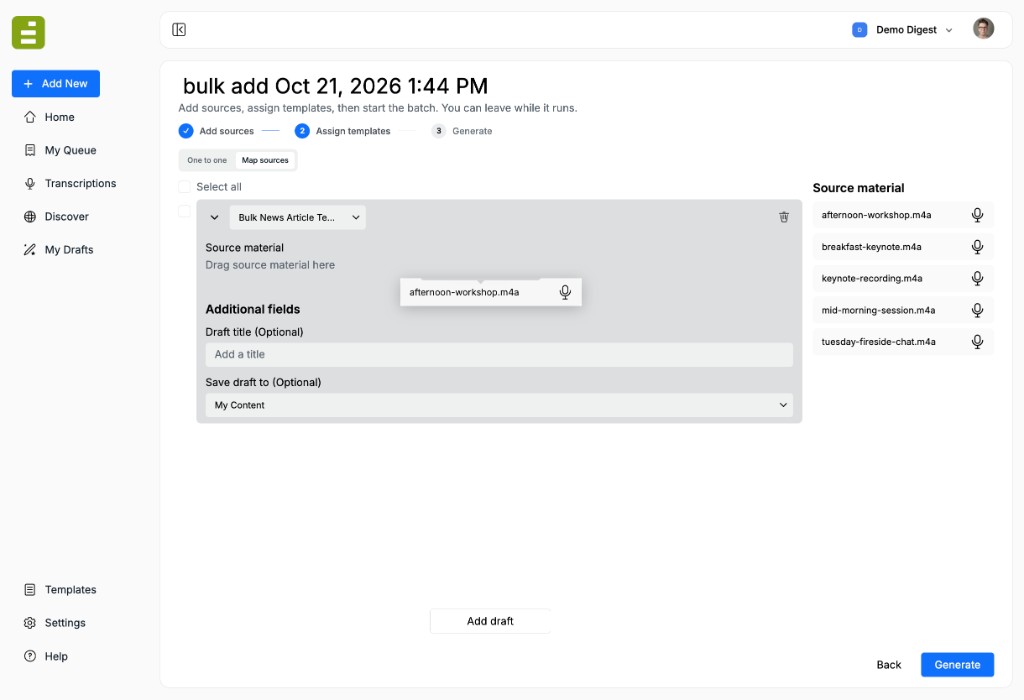Click the Add New button
The image size is (1024, 700).
56,84
